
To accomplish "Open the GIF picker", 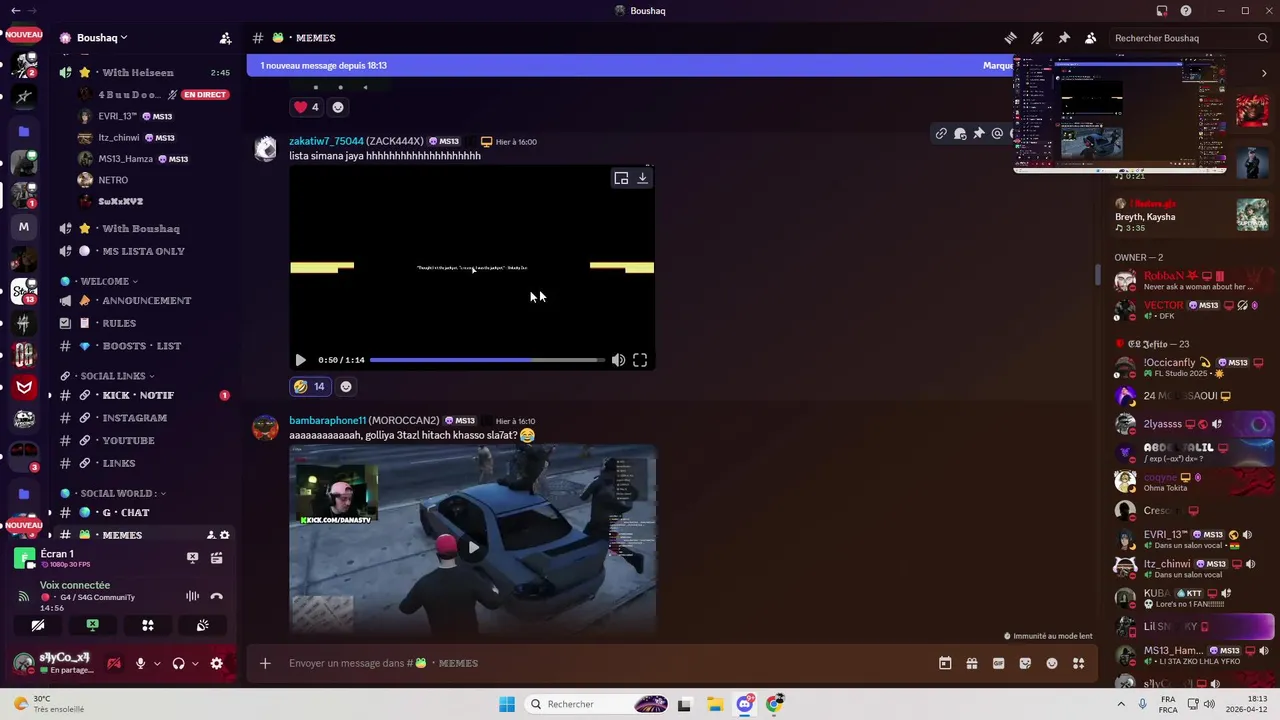I will tap(998, 663).
